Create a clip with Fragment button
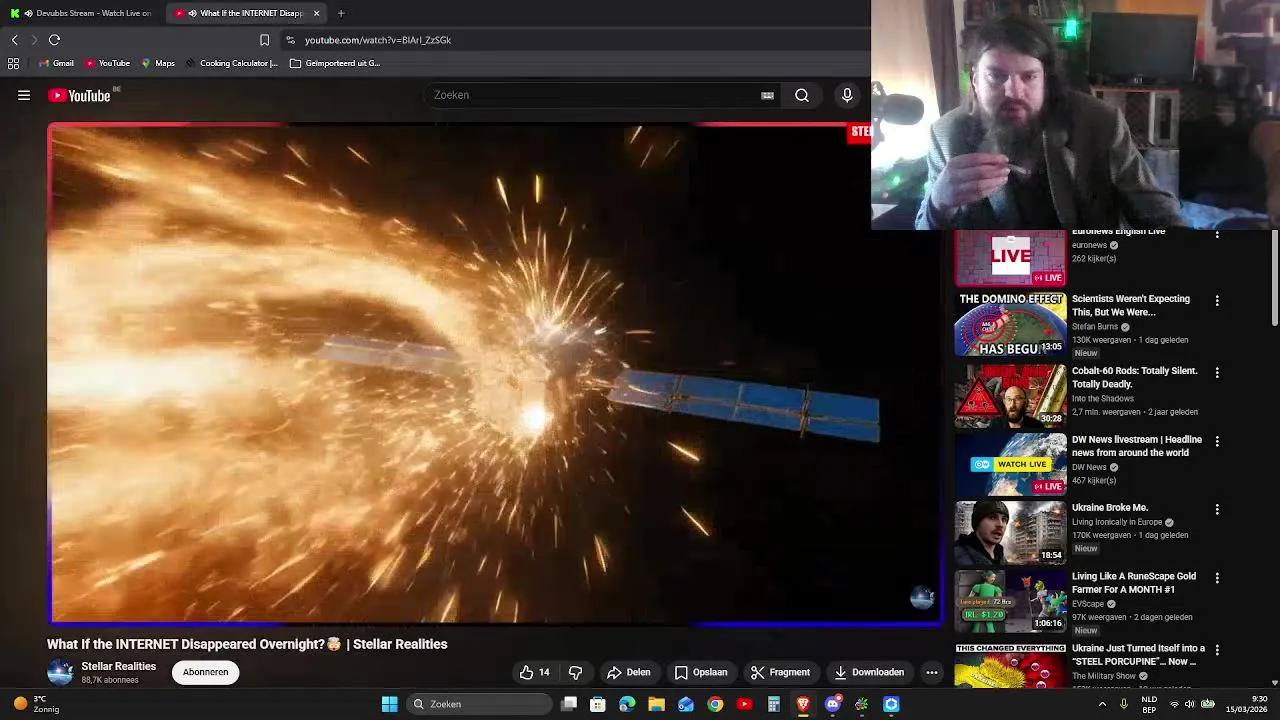 click(x=780, y=672)
